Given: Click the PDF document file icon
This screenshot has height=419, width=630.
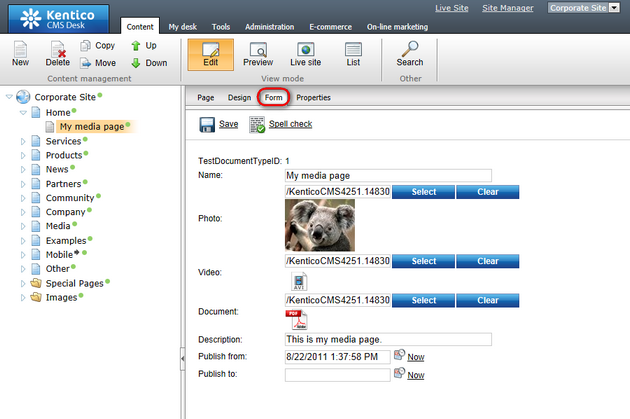Looking at the screenshot, I should click(x=297, y=320).
